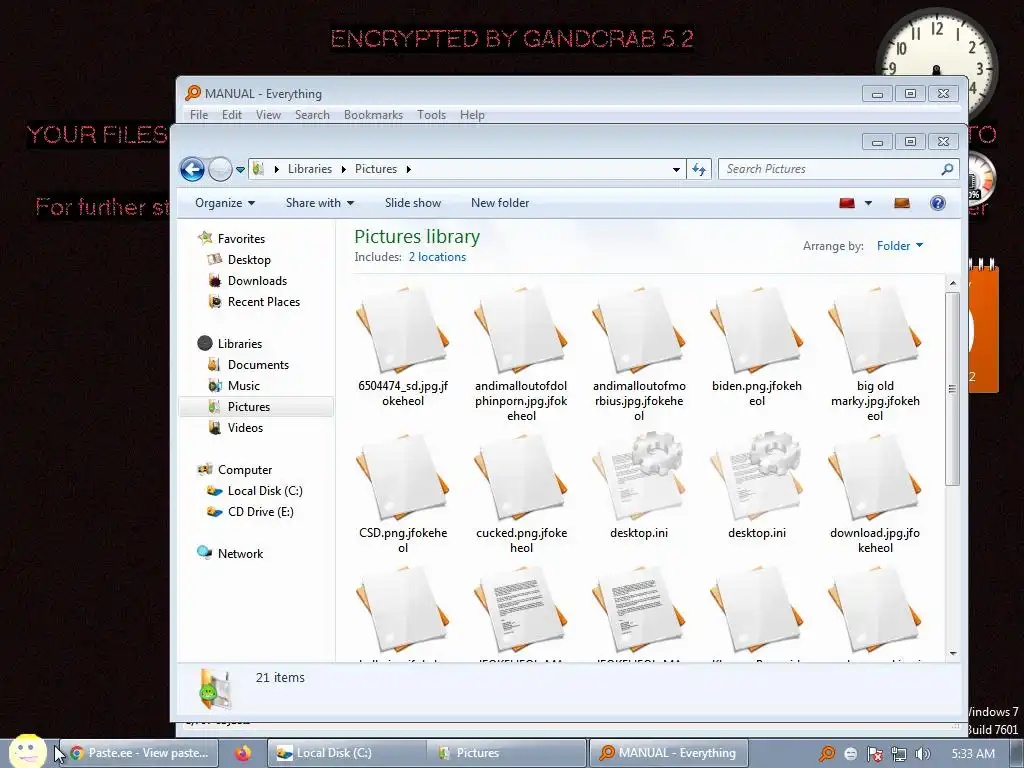The height and width of the screenshot is (768, 1024).
Task: Click Pictures in the address bar breadcrumb
Action: [376, 169]
